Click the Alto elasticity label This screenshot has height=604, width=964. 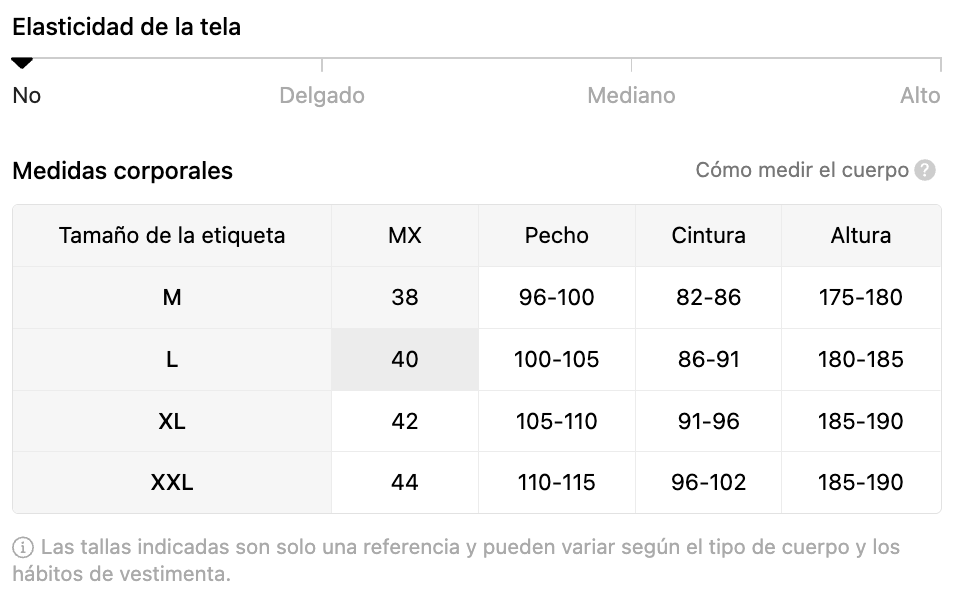click(920, 96)
